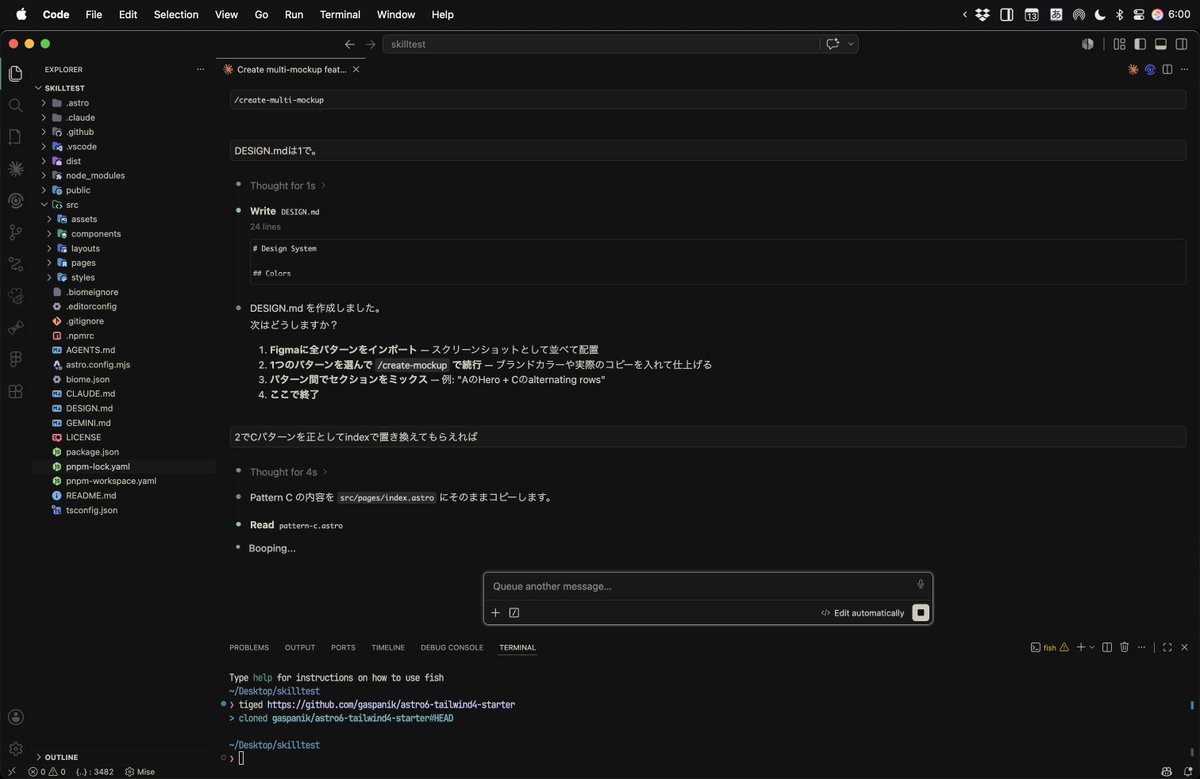Go back with the navigation arrow
The image size is (1200, 779).
click(x=349, y=44)
